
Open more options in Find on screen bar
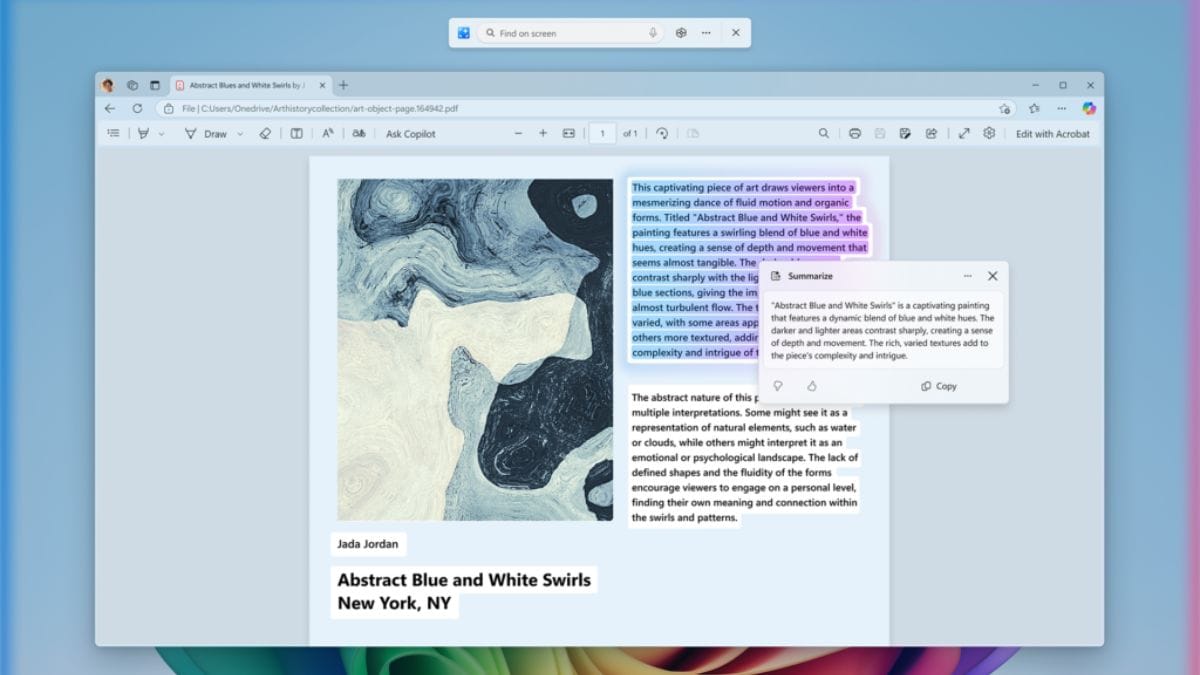point(706,33)
